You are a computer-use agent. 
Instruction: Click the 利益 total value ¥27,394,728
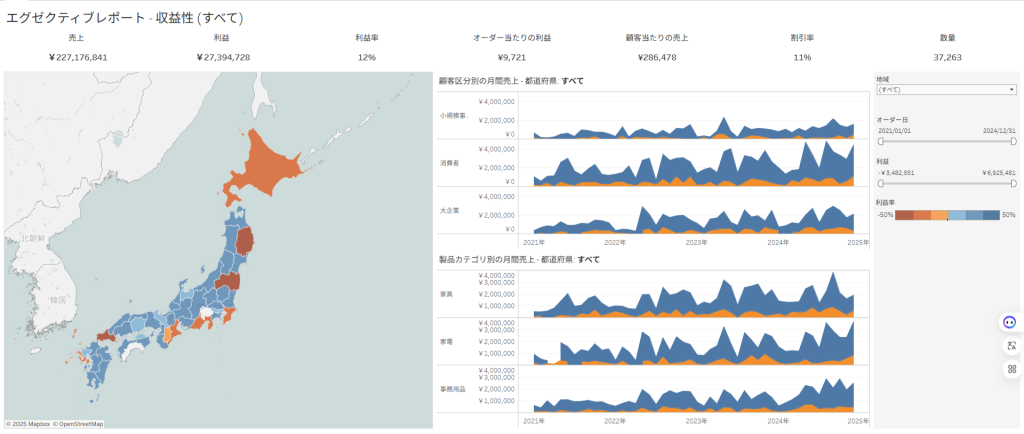pyautogui.click(x=223, y=57)
